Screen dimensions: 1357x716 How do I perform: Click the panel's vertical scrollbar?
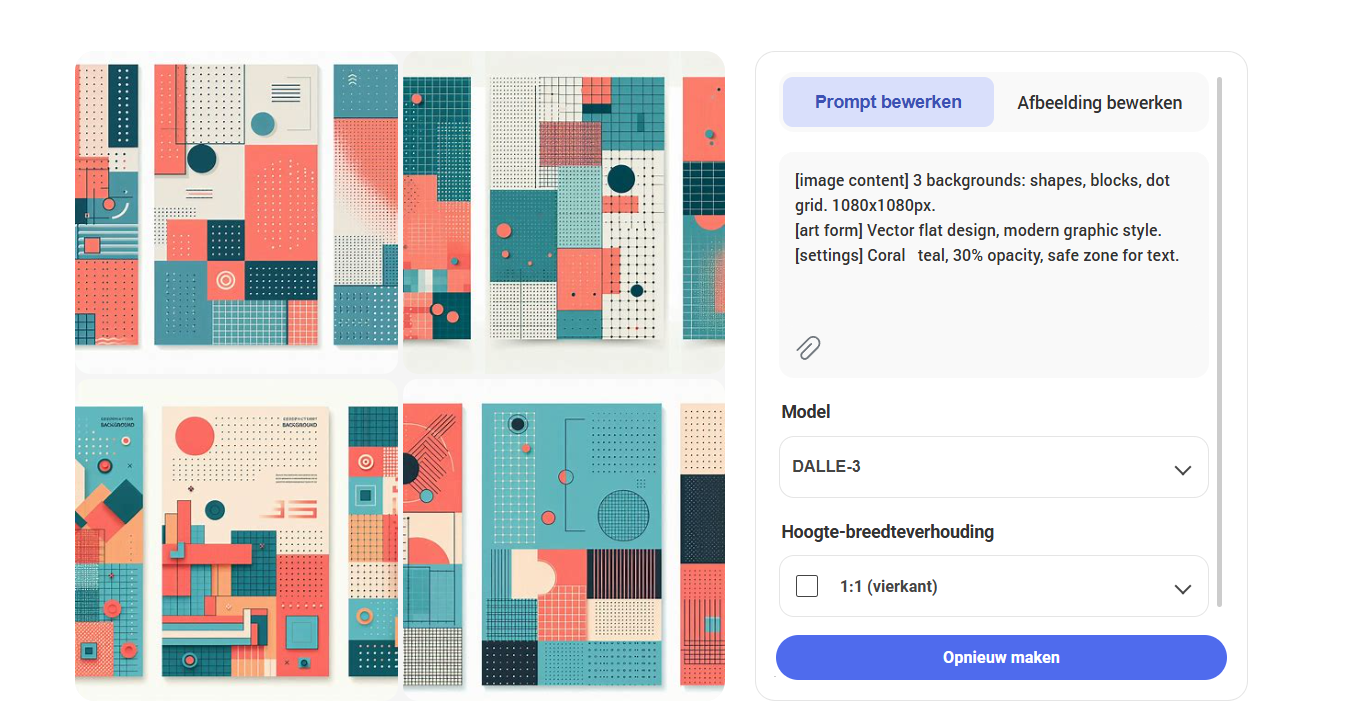click(x=1219, y=340)
